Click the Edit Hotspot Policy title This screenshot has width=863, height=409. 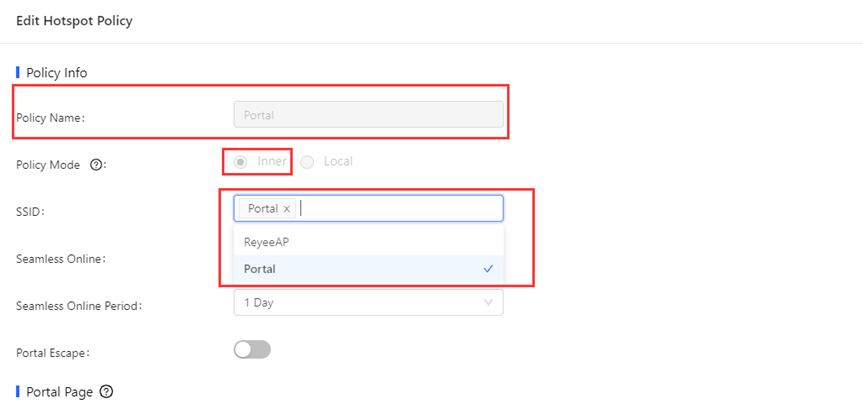(x=74, y=21)
